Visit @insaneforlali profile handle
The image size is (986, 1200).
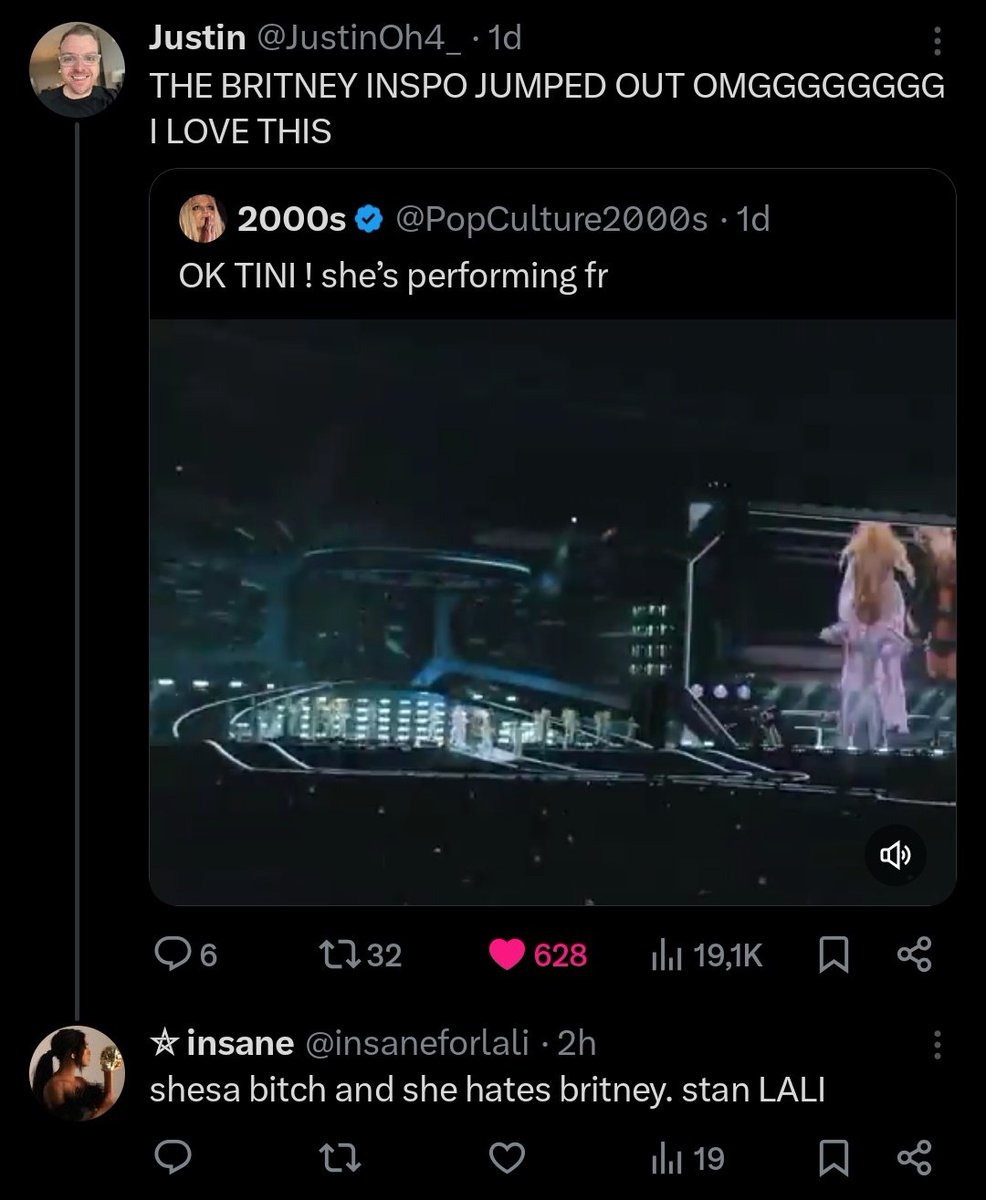(415, 1044)
